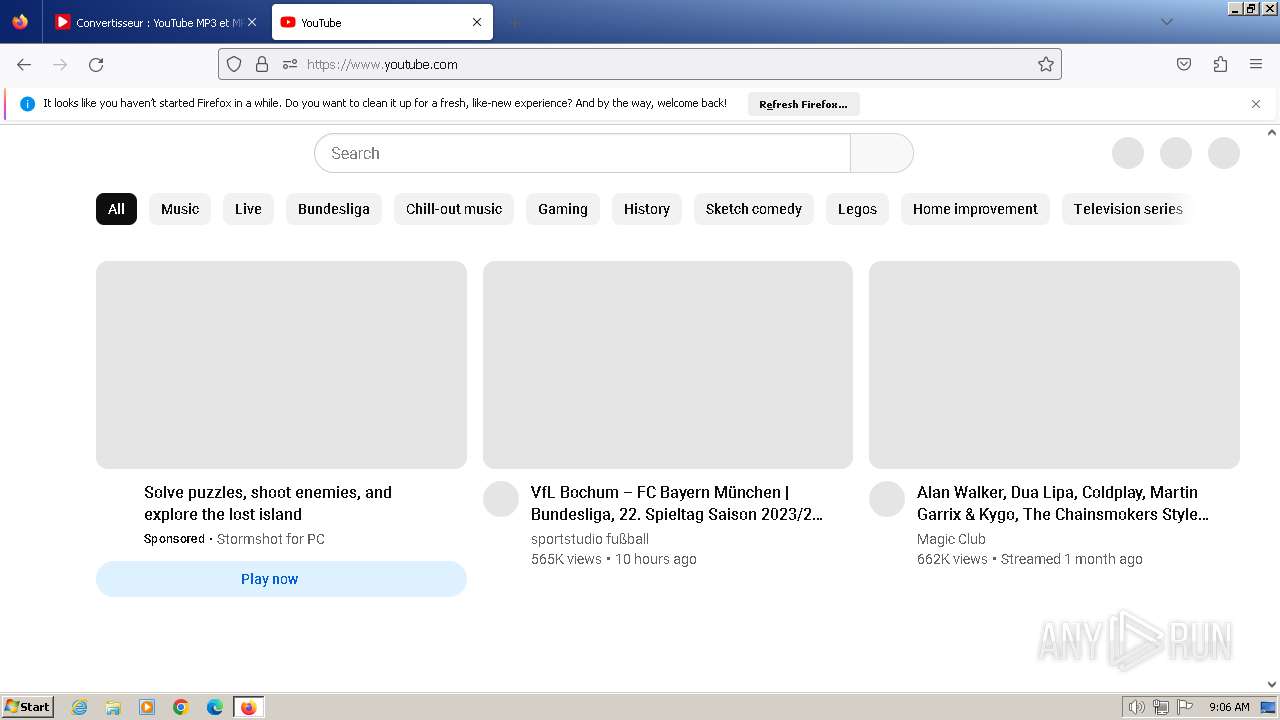
Task: Open the Save to Pocket icon
Action: click(x=1184, y=64)
